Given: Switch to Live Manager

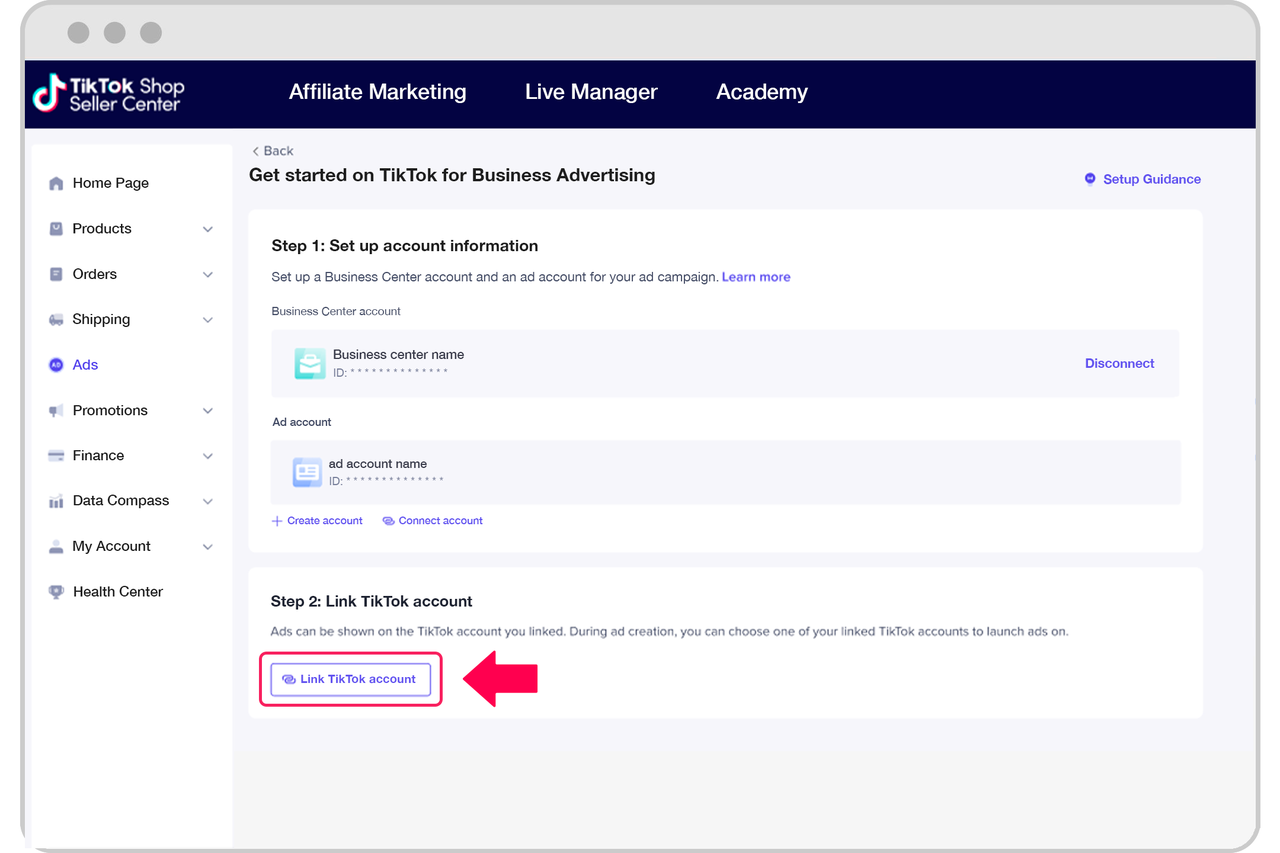Looking at the screenshot, I should point(591,92).
